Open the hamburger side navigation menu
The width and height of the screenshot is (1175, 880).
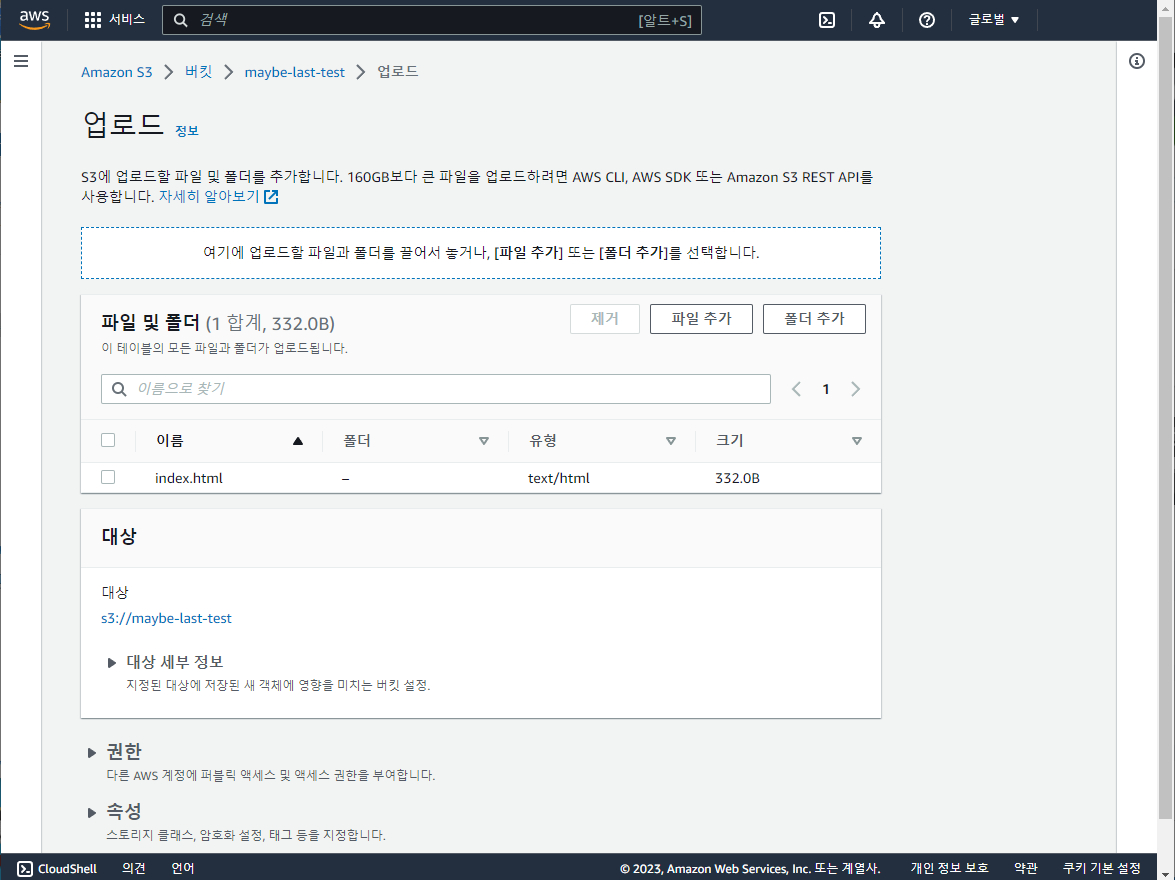pos(21,61)
